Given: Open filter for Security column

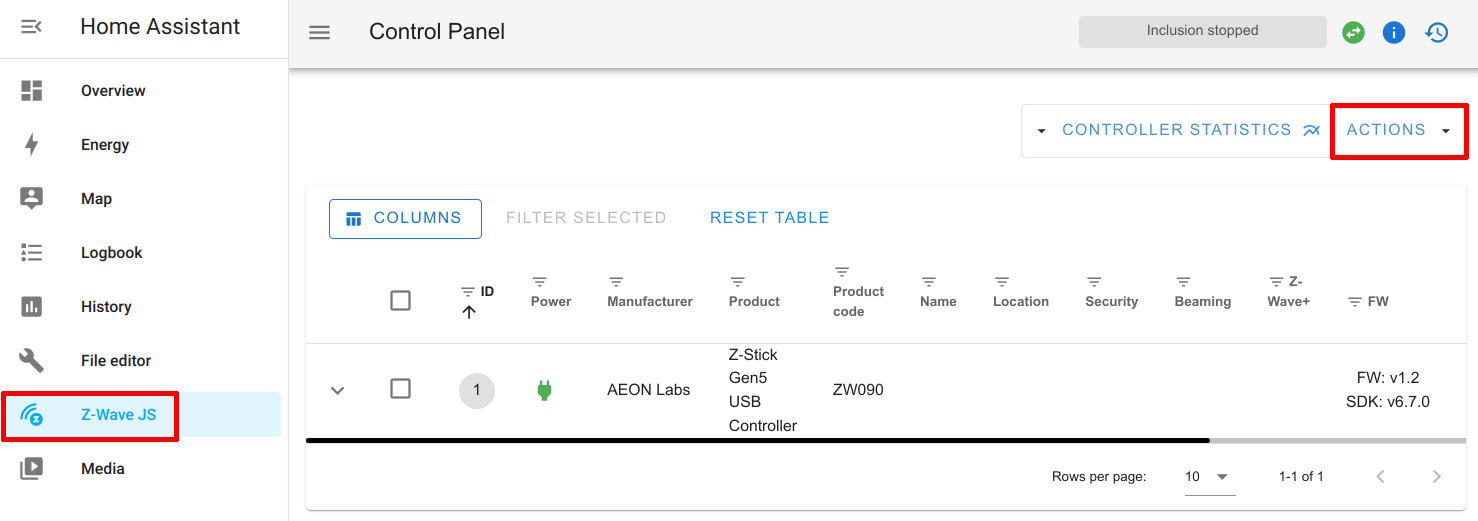Looking at the screenshot, I should (x=1094, y=282).
